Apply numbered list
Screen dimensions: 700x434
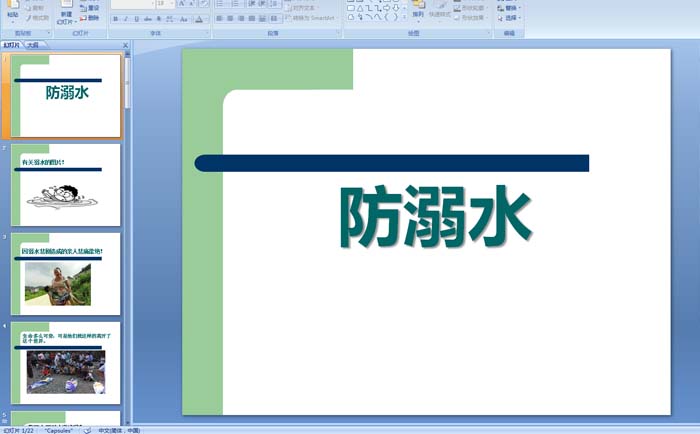click(x=237, y=4)
